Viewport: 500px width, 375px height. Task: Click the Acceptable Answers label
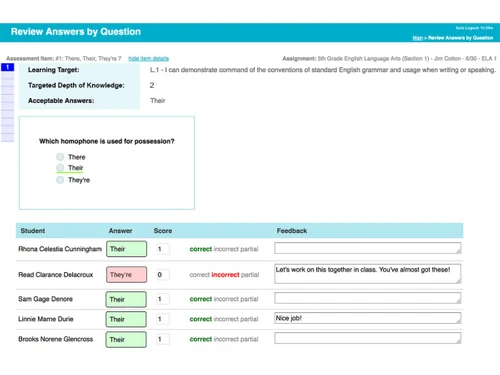[61, 101]
